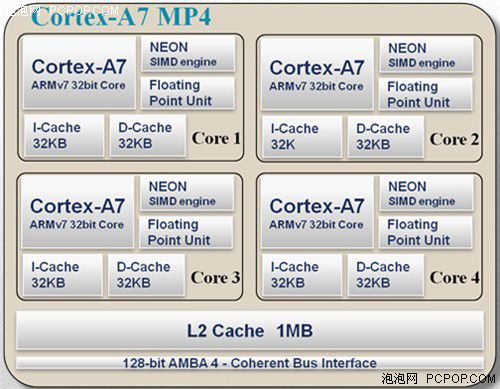Select the I-Cache 32K block in Core 2

click(302, 136)
